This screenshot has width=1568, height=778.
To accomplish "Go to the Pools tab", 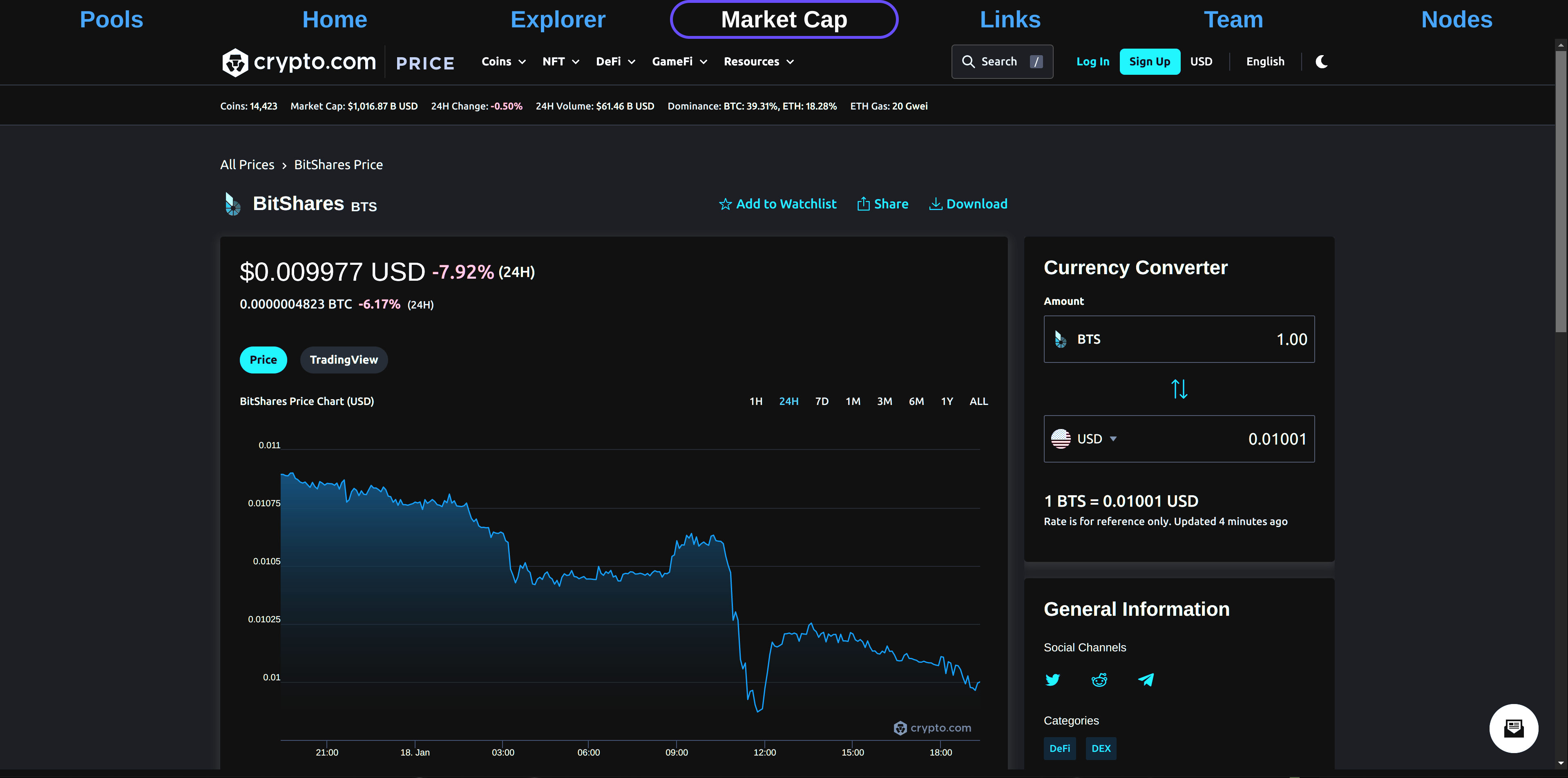I will click(112, 20).
